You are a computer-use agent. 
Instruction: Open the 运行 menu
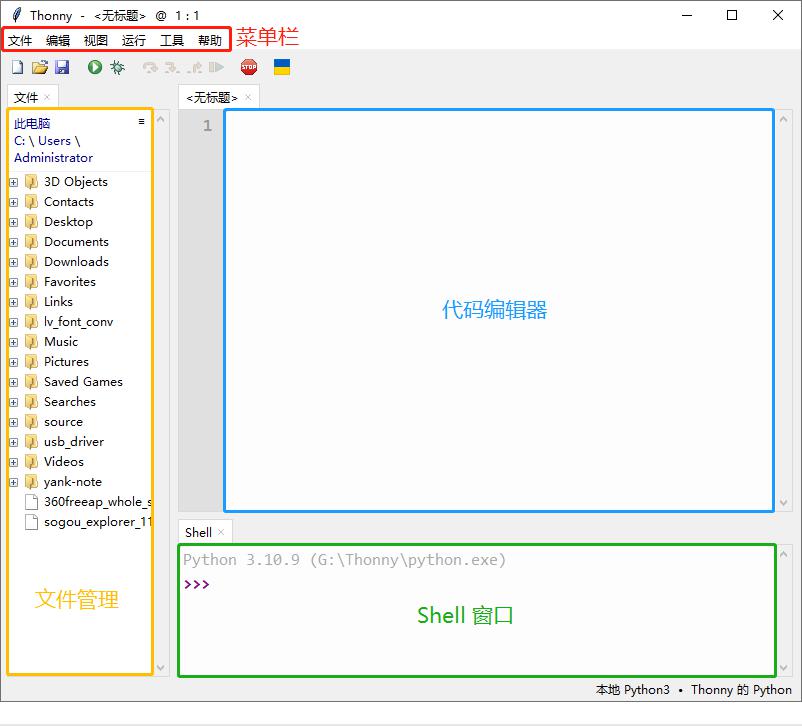tap(134, 41)
